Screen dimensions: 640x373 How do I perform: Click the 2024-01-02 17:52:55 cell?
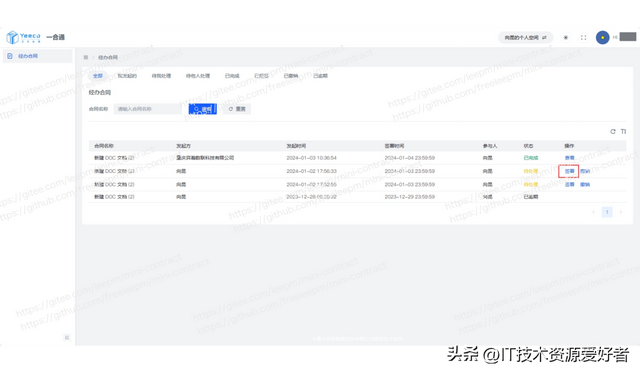click(311, 184)
